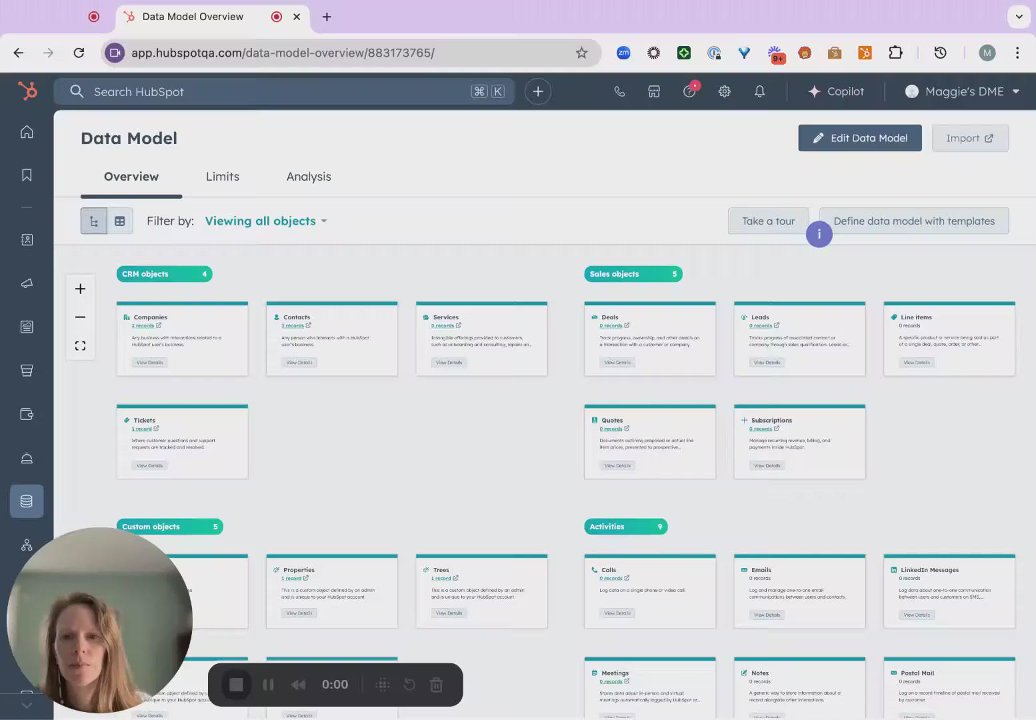Restart the recording with the redo arrow
This screenshot has height=720, width=1036.
click(409, 684)
